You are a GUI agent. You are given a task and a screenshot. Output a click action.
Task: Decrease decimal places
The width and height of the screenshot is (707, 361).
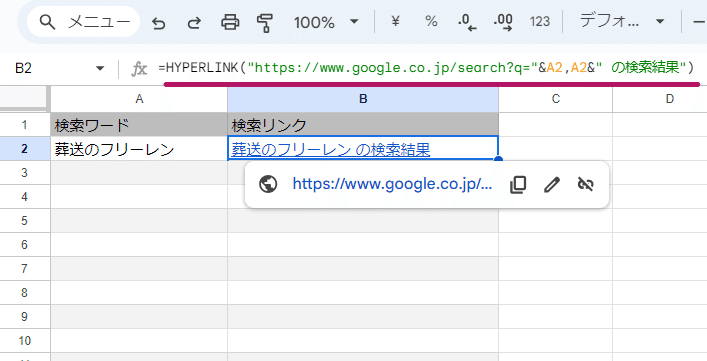click(x=466, y=22)
